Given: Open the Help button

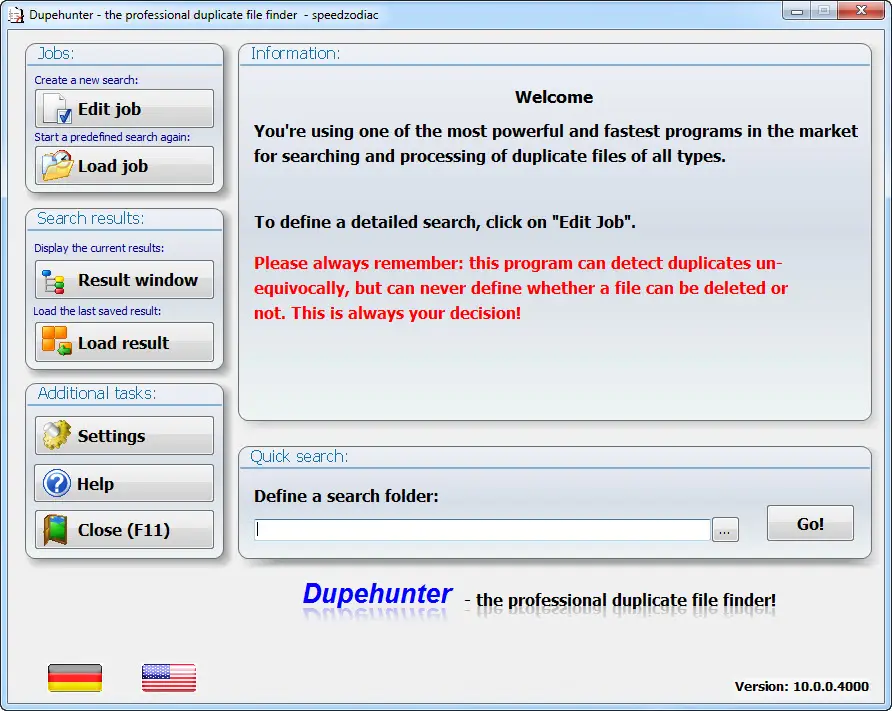Looking at the screenshot, I should click(124, 483).
